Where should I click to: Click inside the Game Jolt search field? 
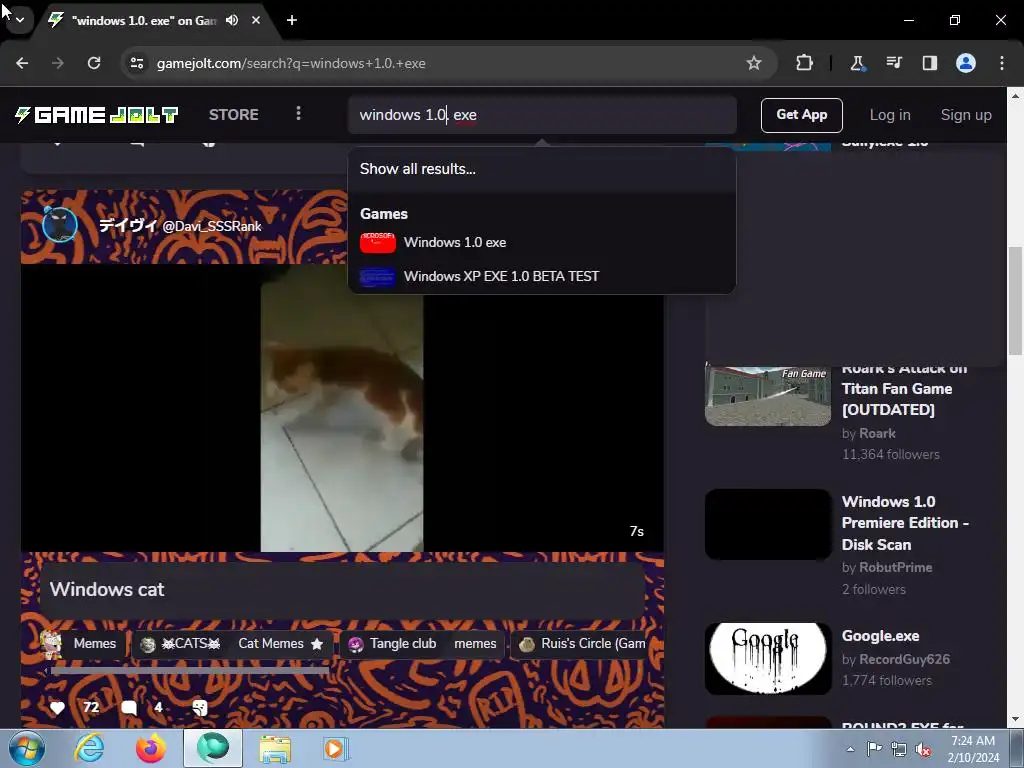click(542, 115)
